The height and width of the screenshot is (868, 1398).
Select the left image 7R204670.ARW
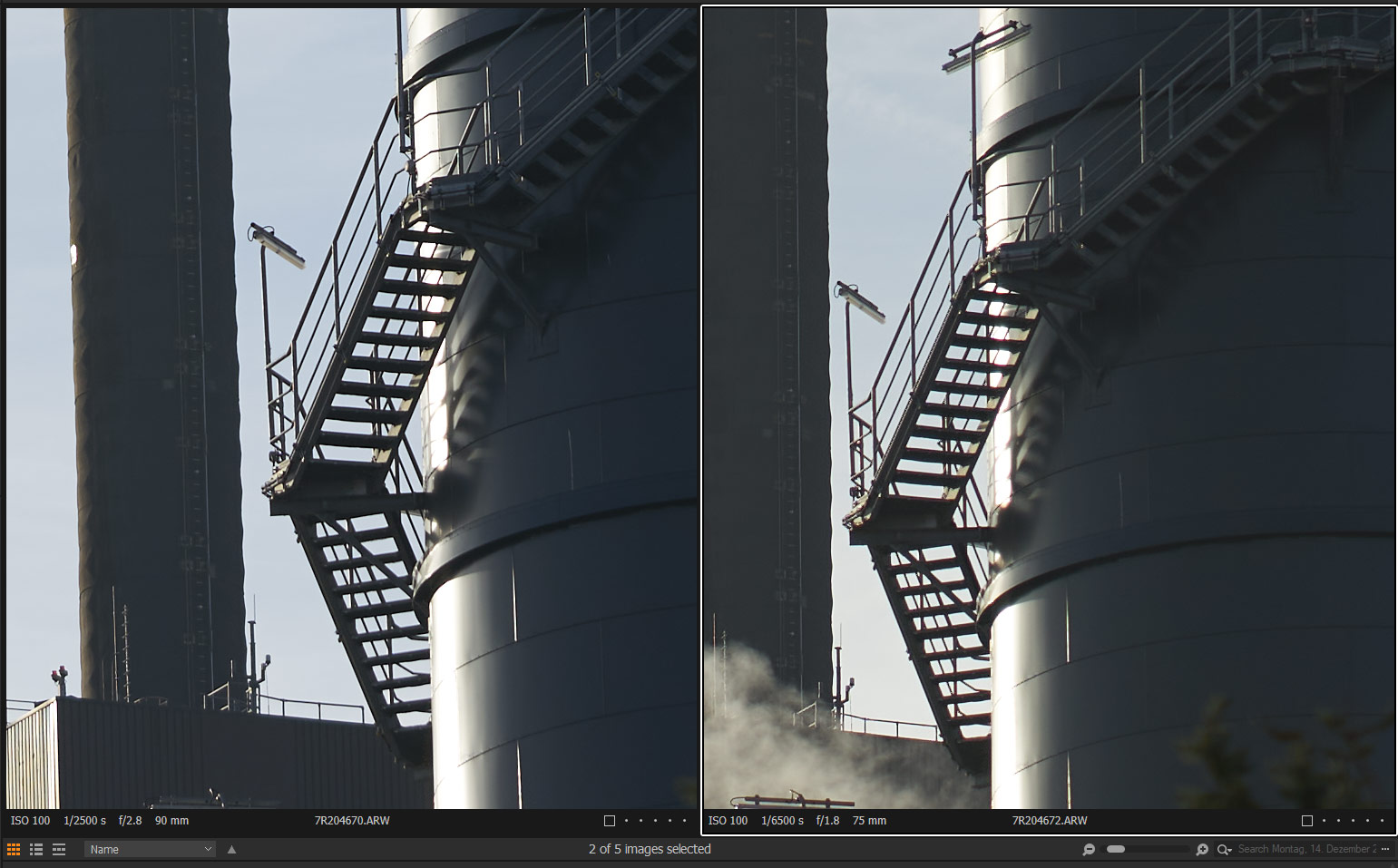pos(352,408)
